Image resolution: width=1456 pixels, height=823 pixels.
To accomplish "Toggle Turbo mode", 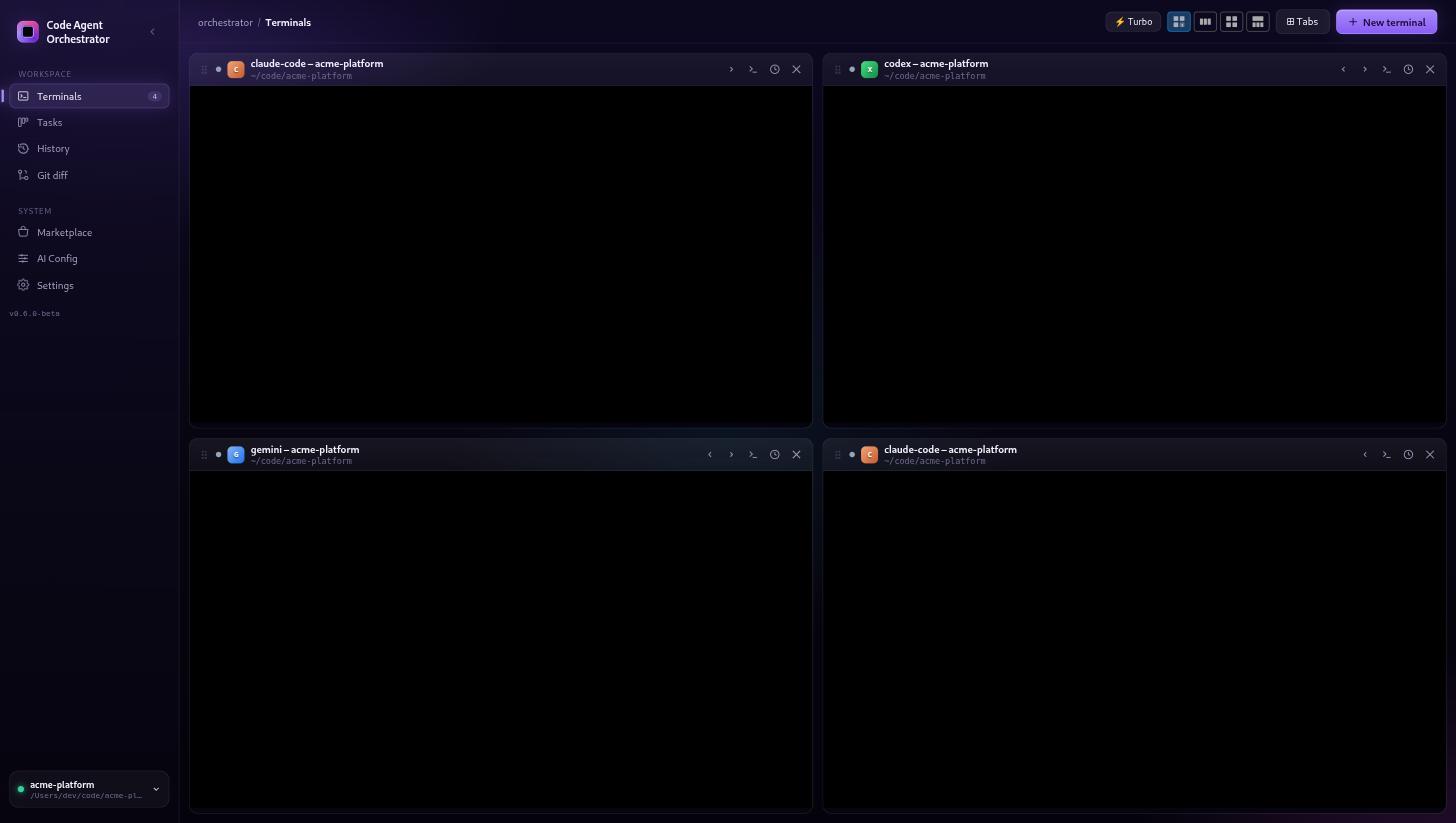I will tap(1133, 21).
